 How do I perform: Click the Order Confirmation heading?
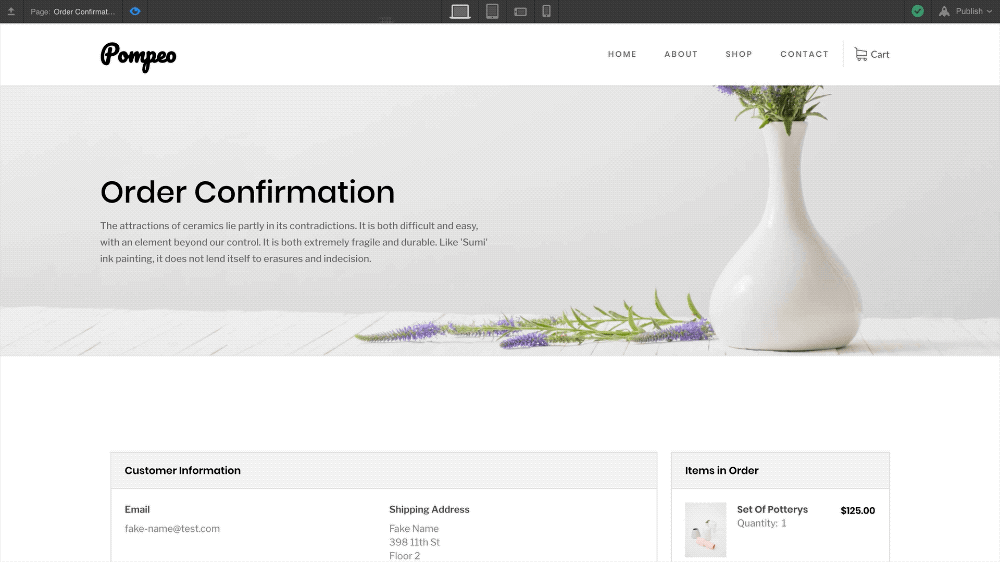pyautogui.click(x=247, y=192)
